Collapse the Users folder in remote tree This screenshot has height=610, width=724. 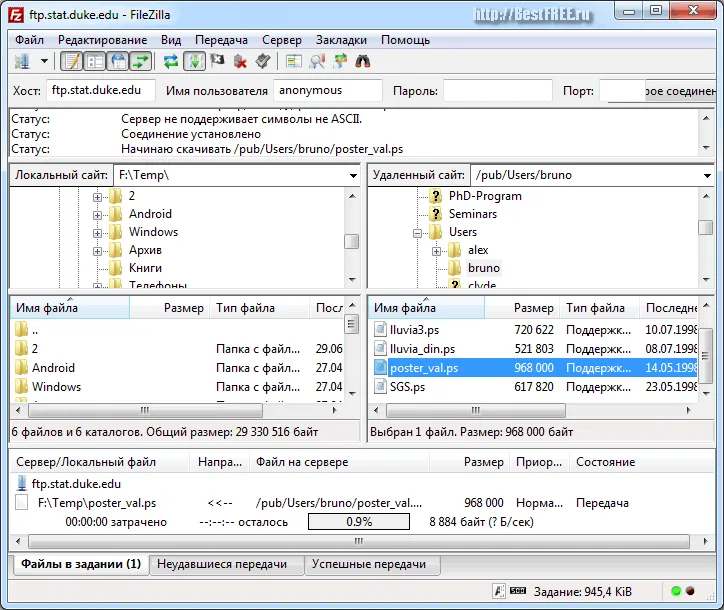[x=417, y=233]
